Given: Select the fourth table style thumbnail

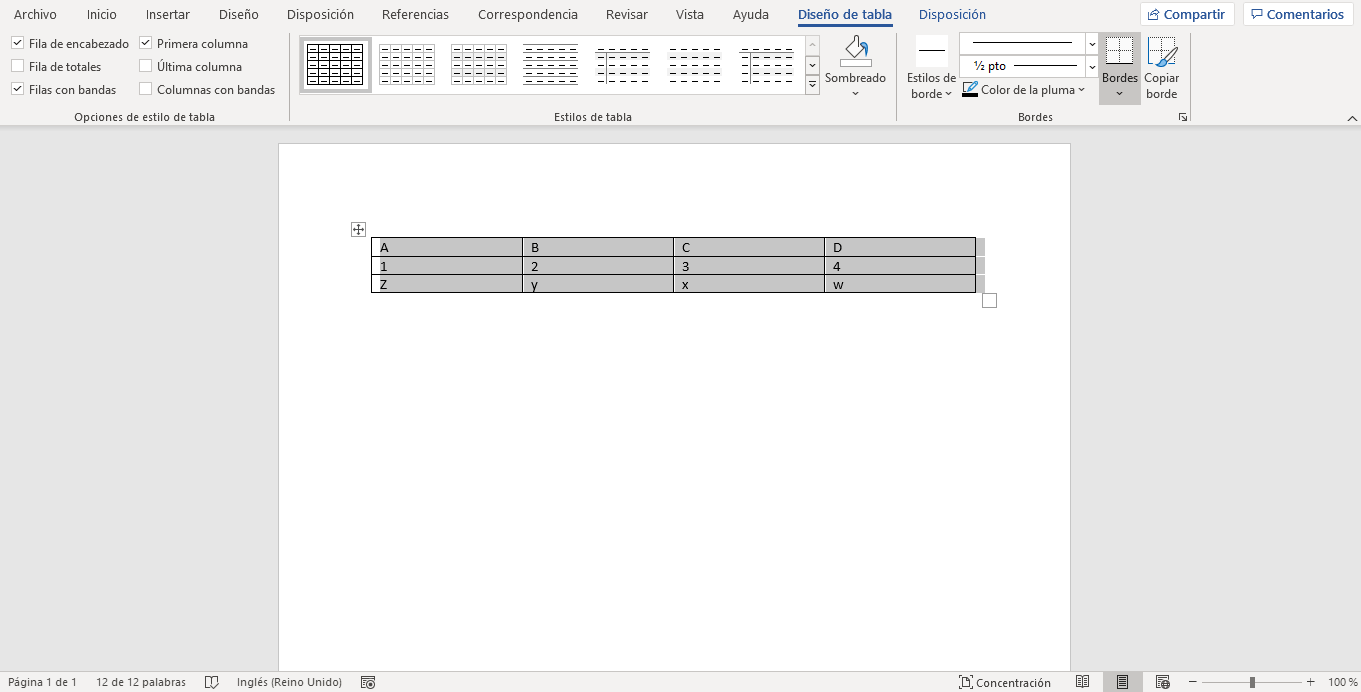Looking at the screenshot, I should coord(551,65).
